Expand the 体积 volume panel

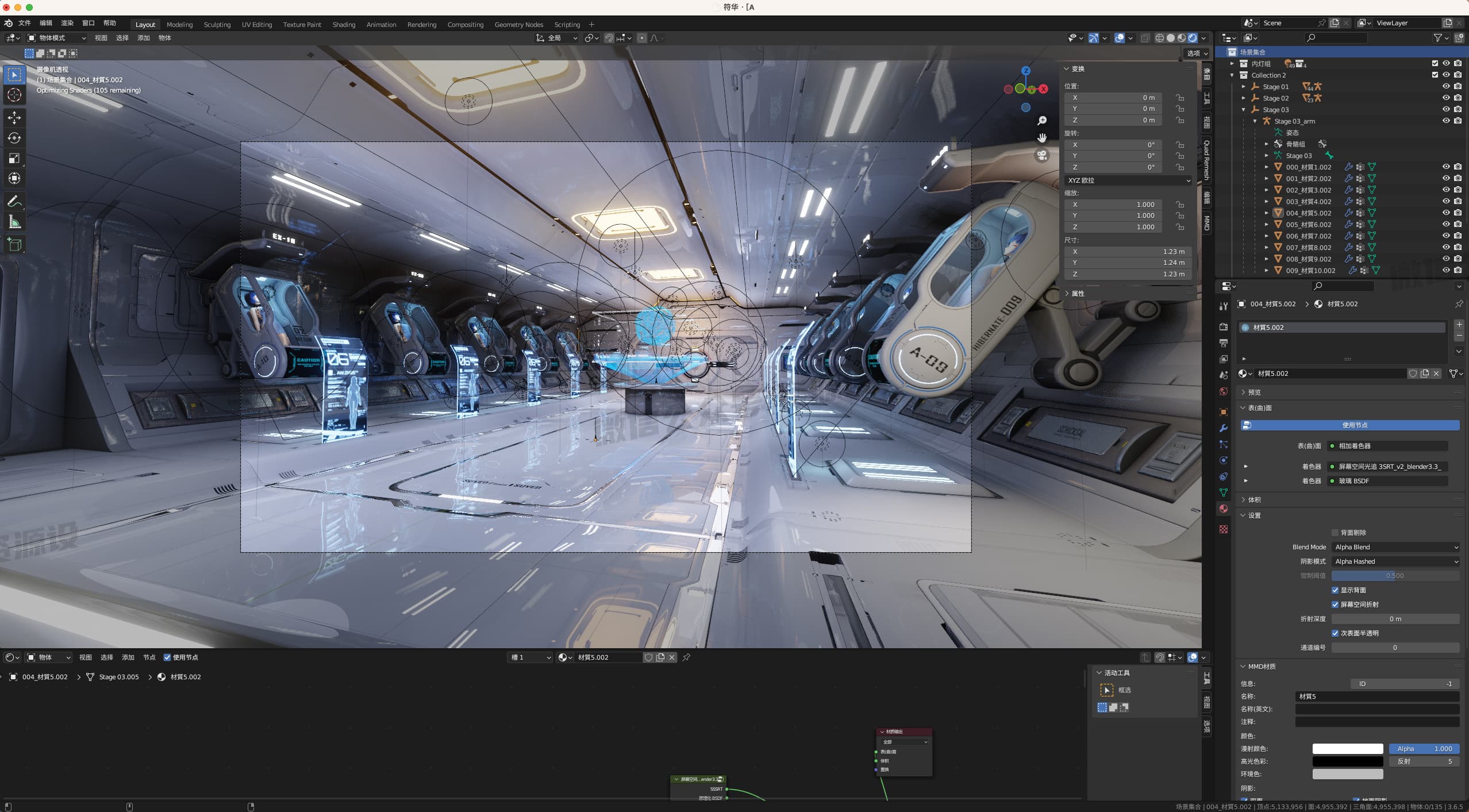coord(1254,500)
